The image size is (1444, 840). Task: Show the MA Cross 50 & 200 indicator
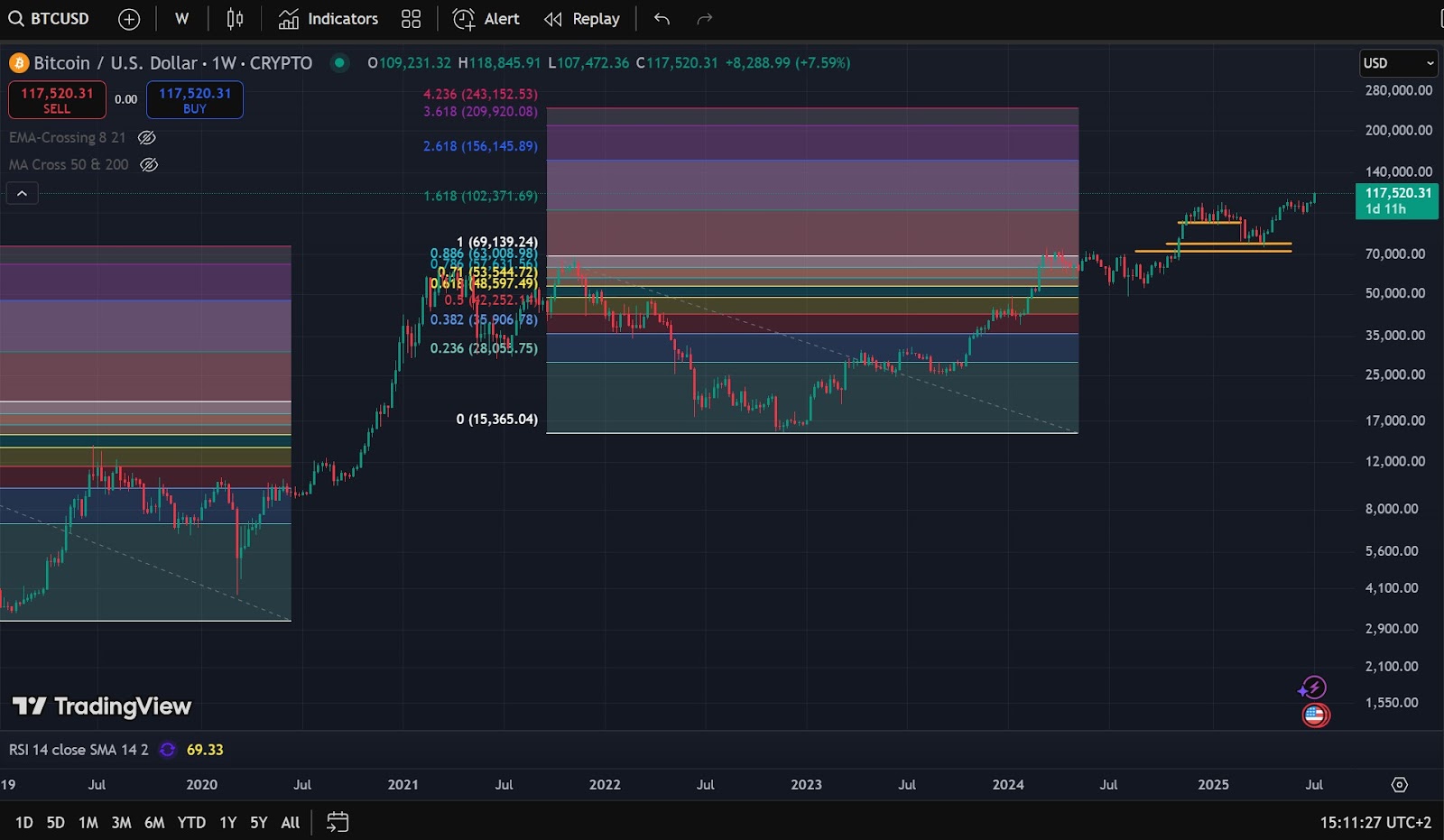149,164
